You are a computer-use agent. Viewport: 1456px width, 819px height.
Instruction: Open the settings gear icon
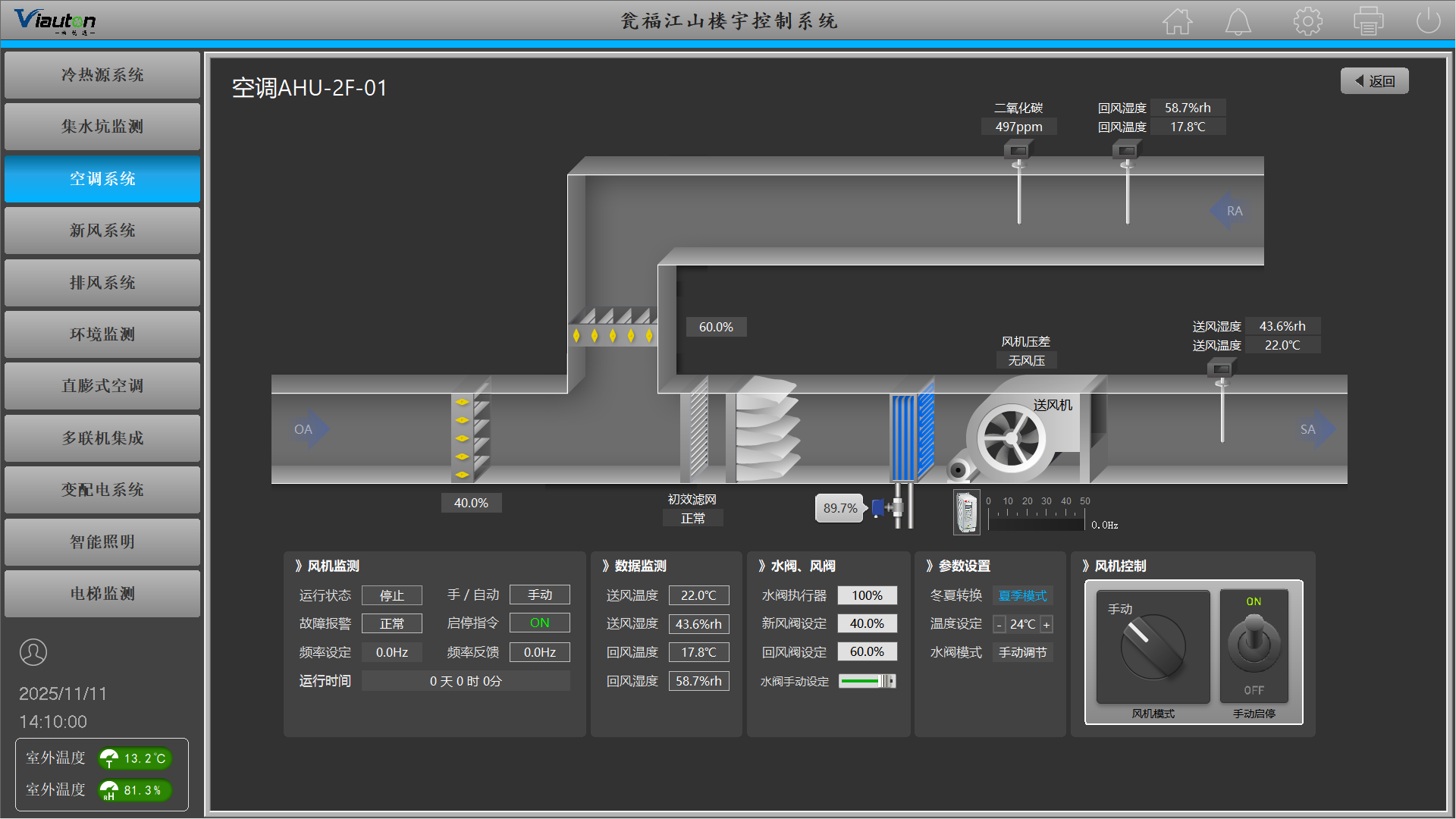click(1307, 21)
